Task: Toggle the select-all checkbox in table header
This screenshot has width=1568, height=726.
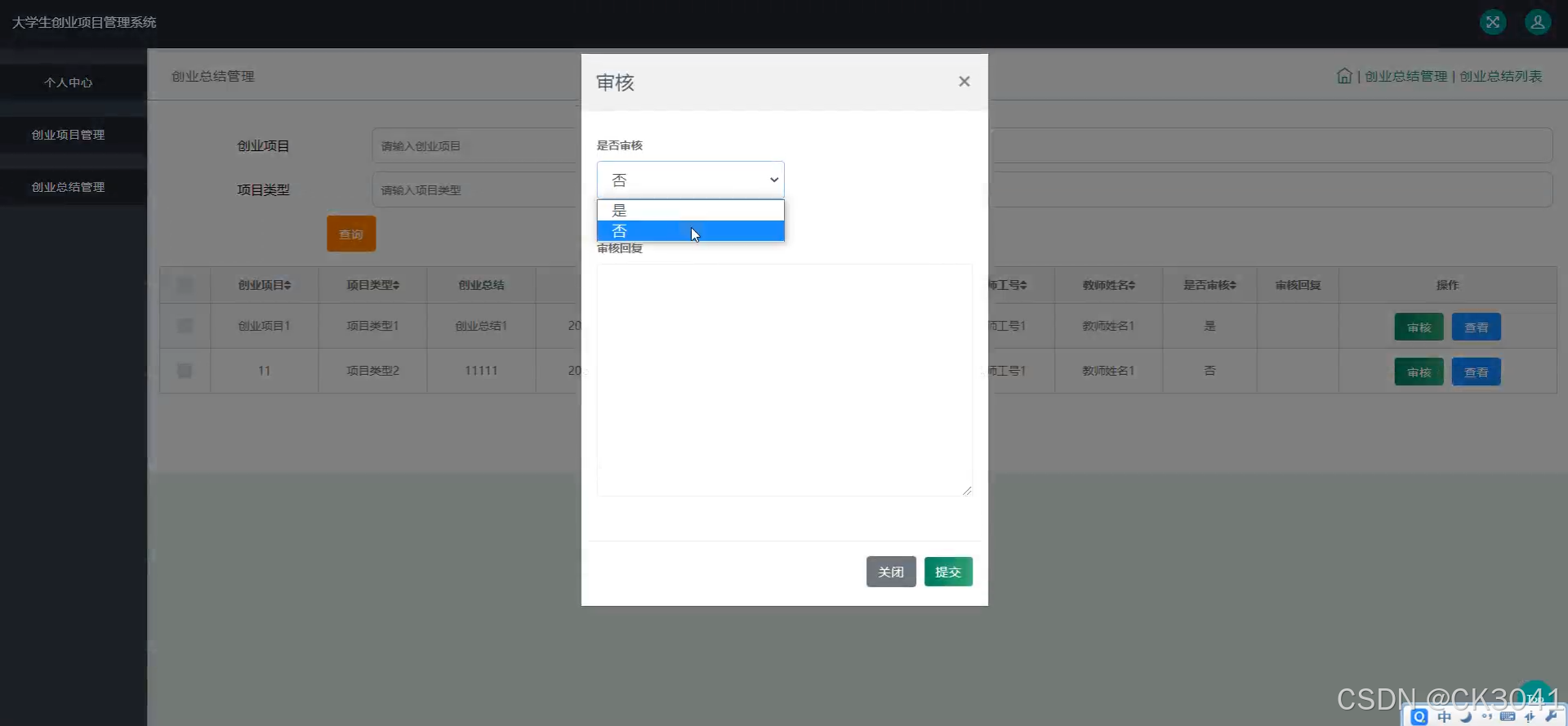Action: point(185,285)
